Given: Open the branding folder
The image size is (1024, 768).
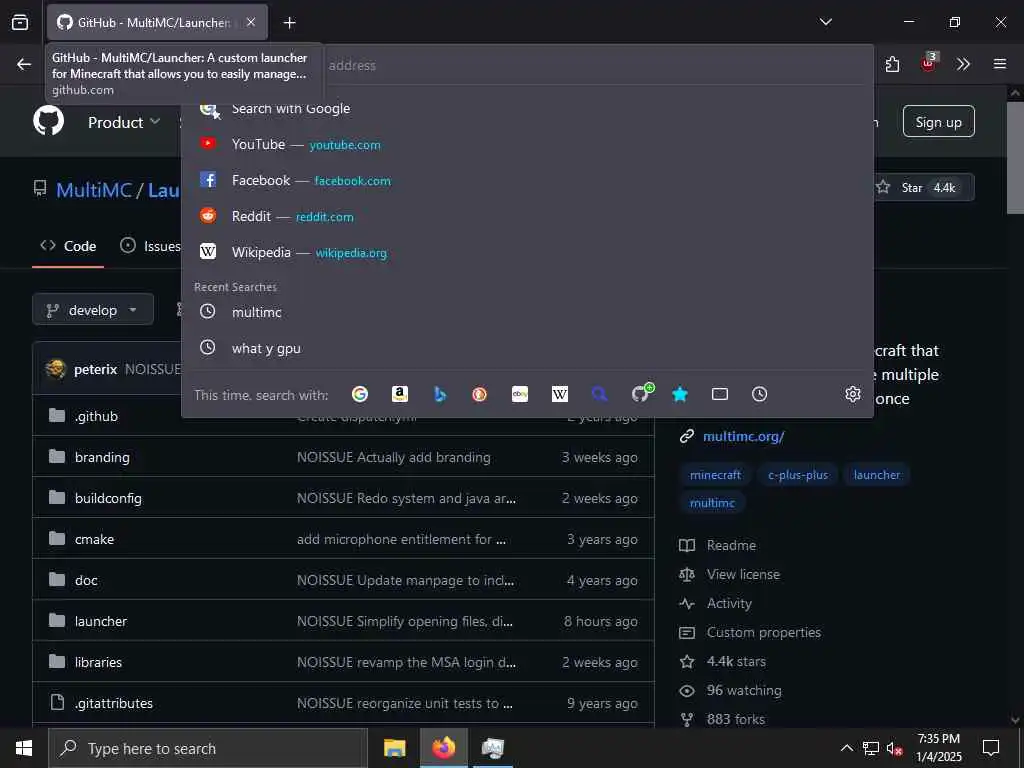Looking at the screenshot, I should point(102,457).
